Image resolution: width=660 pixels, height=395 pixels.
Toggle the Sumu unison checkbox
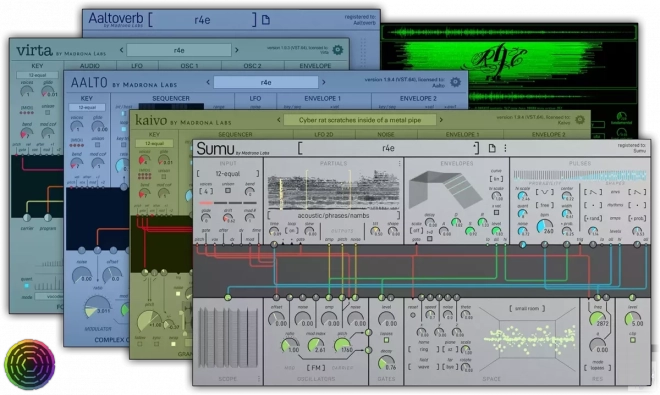click(228, 191)
